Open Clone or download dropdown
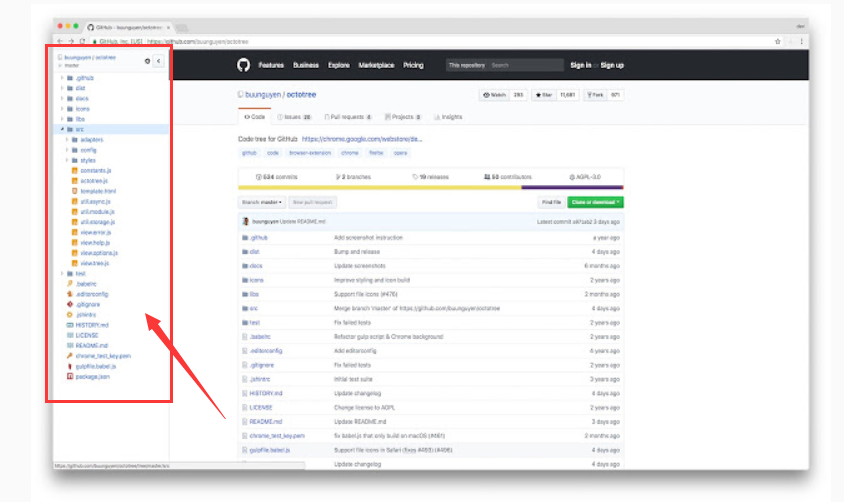This screenshot has width=844, height=502. pyautogui.click(x=595, y=202)
